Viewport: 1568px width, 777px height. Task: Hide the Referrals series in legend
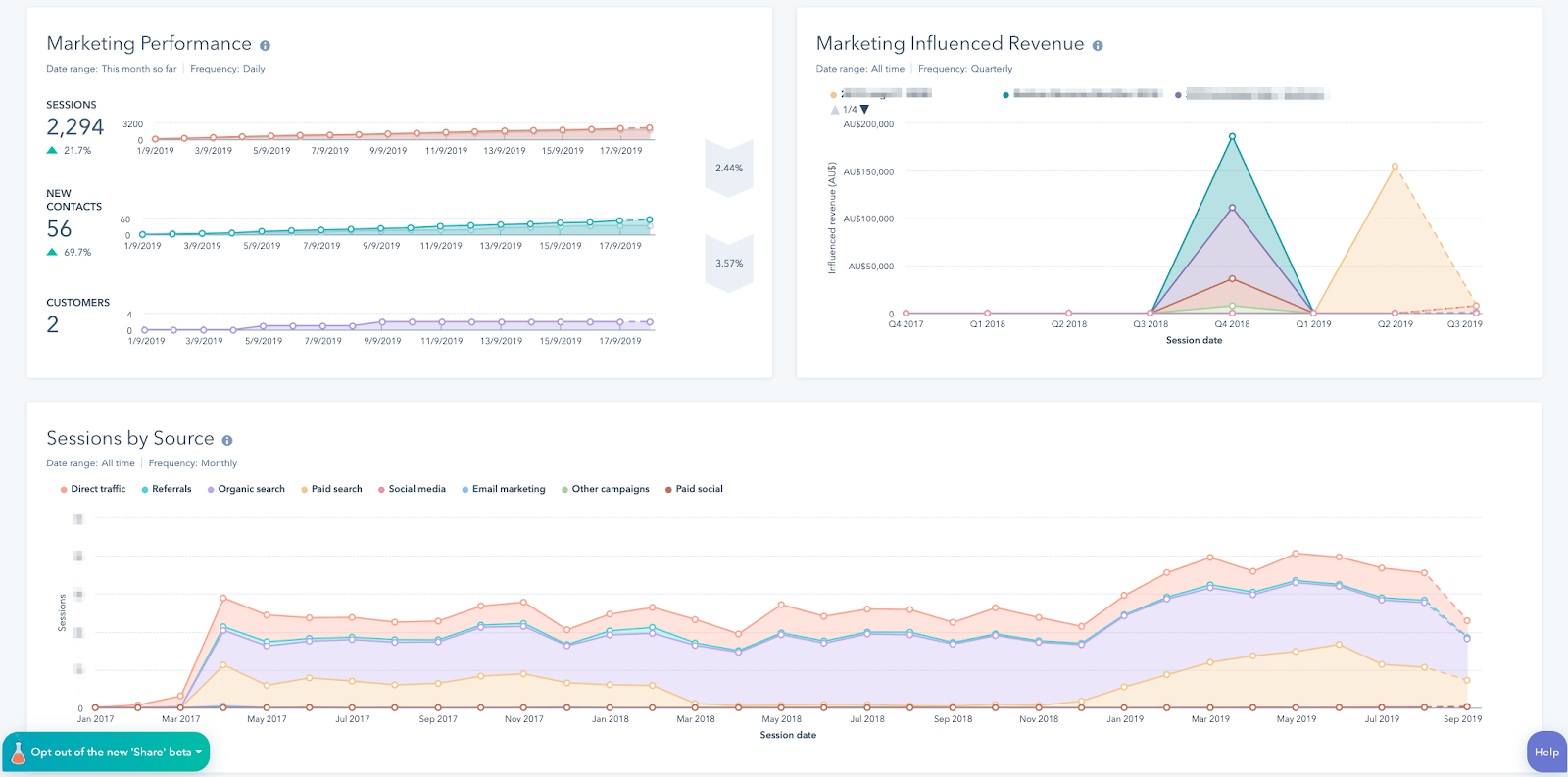pyautogui.click(x=167, y=489)
